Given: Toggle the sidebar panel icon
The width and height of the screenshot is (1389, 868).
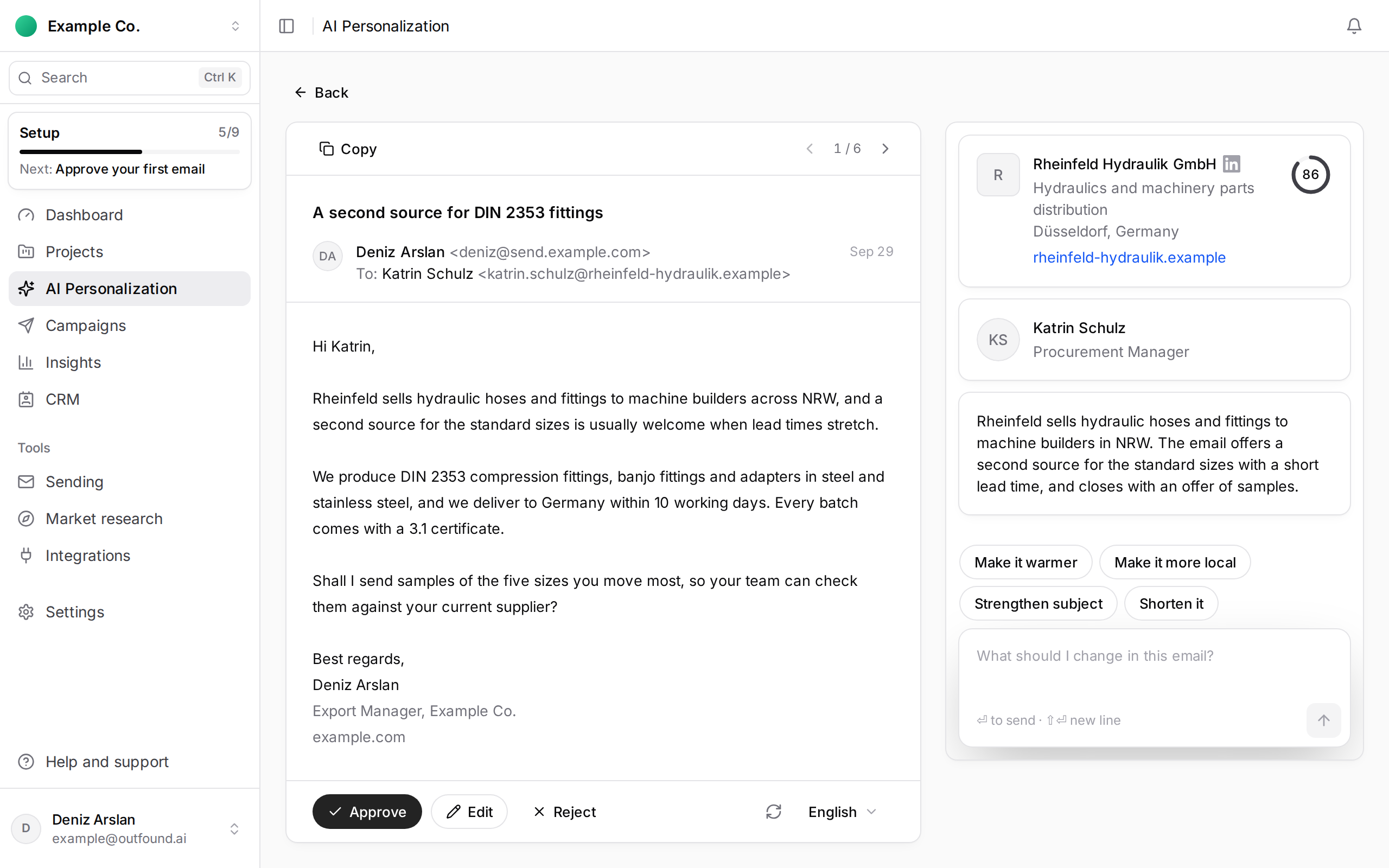Looking at the screenshot, I should pyautogui.click(x=286, y=26).
